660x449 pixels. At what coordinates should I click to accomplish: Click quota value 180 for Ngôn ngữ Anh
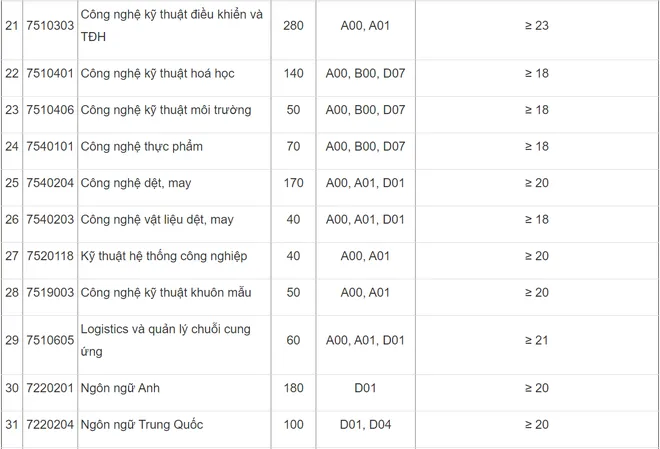293,388
